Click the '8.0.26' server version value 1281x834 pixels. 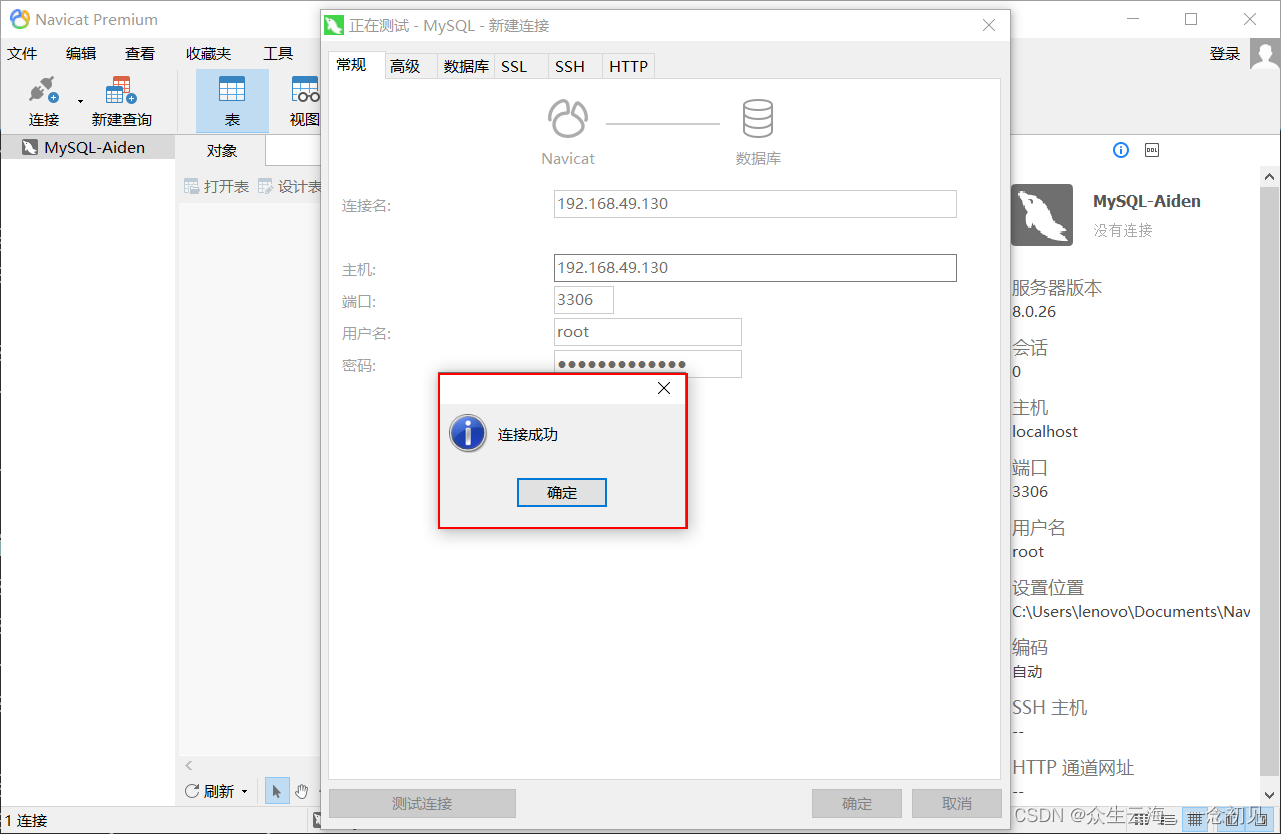click(x=1034, y=312)
